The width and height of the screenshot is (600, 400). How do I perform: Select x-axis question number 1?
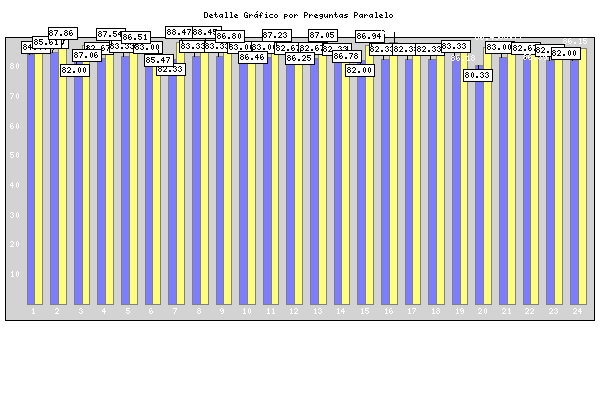(33, 311)
